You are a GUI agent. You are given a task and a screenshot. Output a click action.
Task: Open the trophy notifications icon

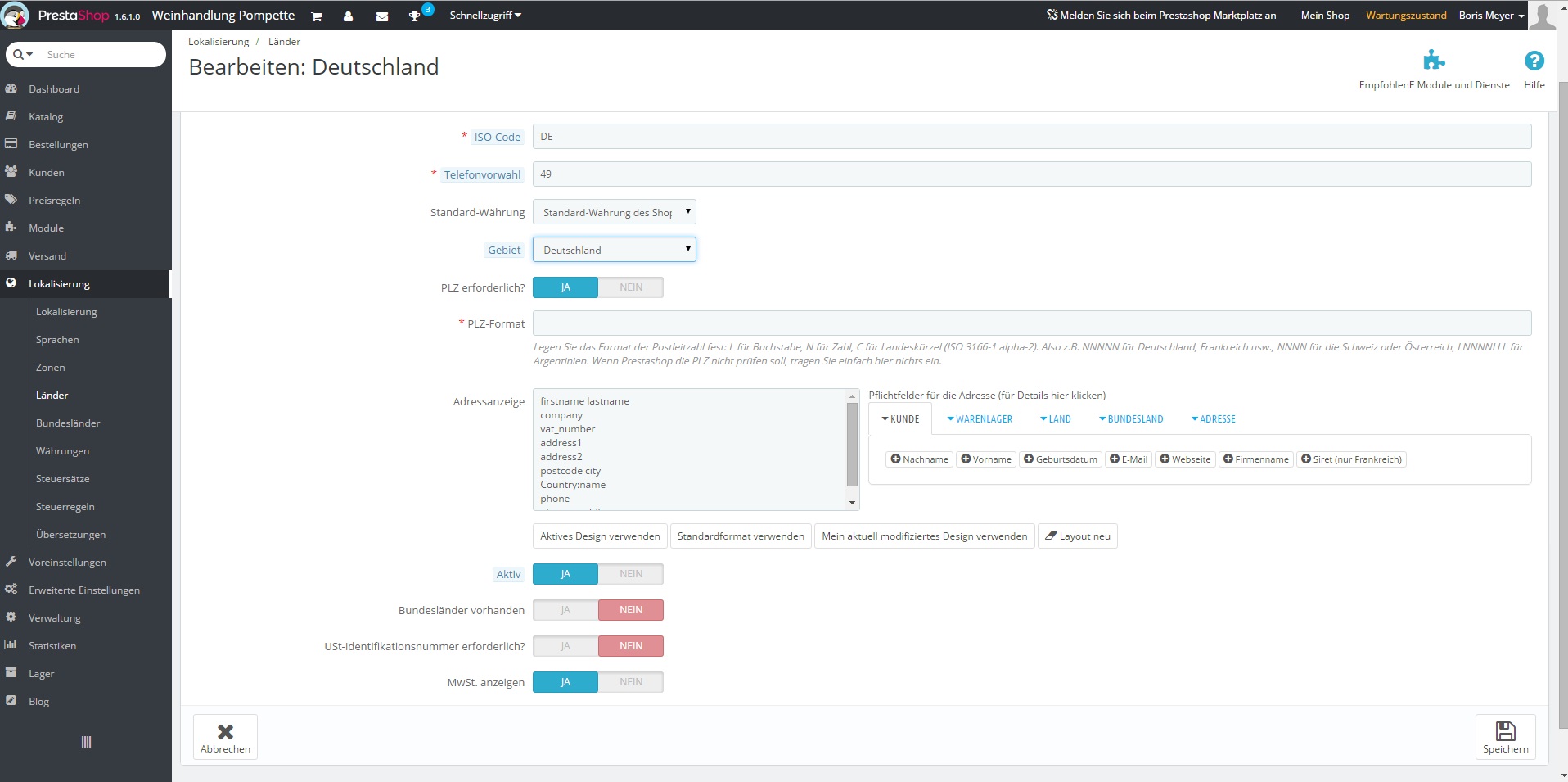[x=414, y=16]
